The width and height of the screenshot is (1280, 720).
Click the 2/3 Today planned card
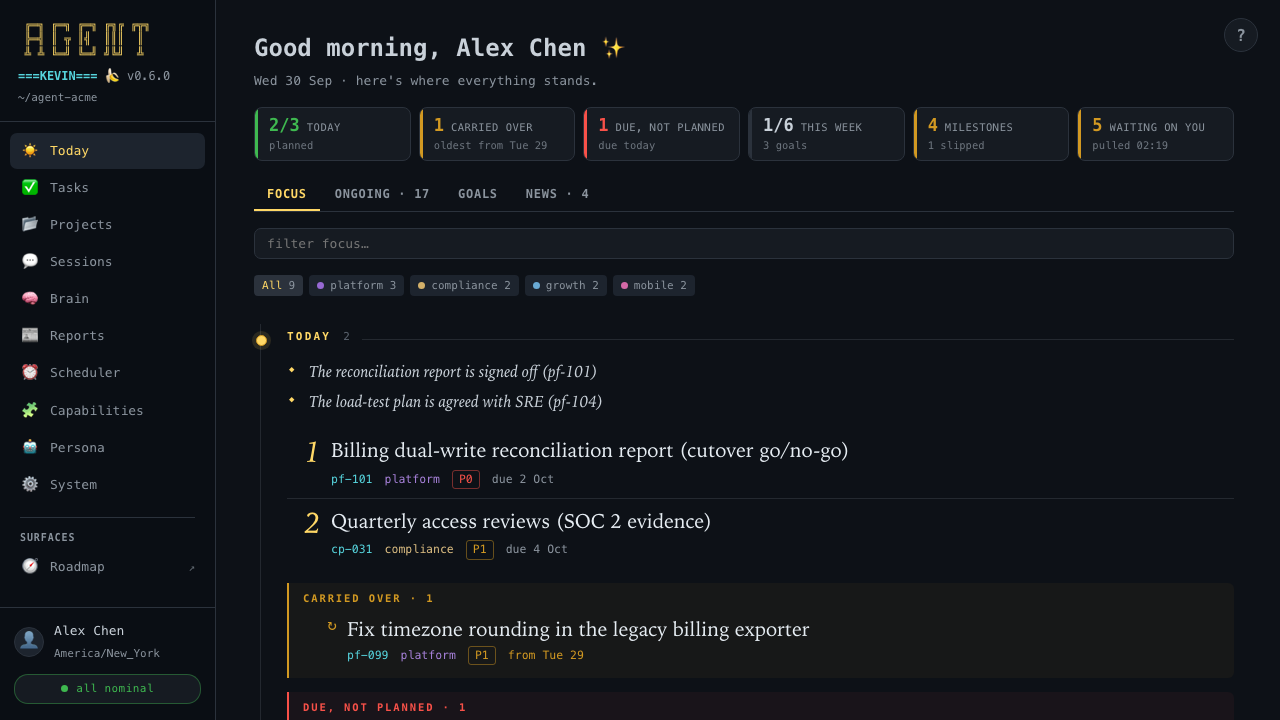pyautogui.click(x=332, y=134)
